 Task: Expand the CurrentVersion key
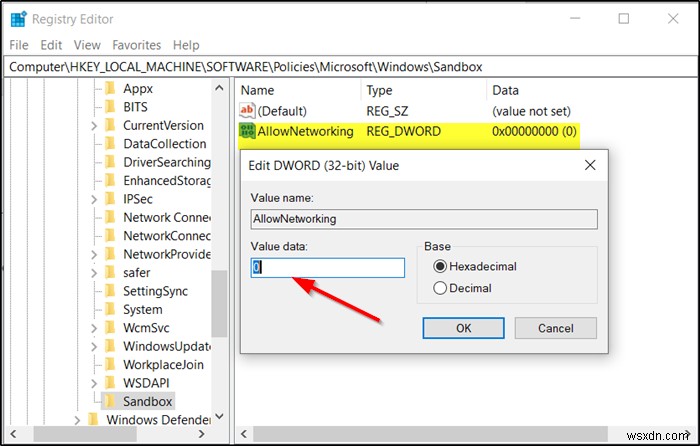pos(94,126)
